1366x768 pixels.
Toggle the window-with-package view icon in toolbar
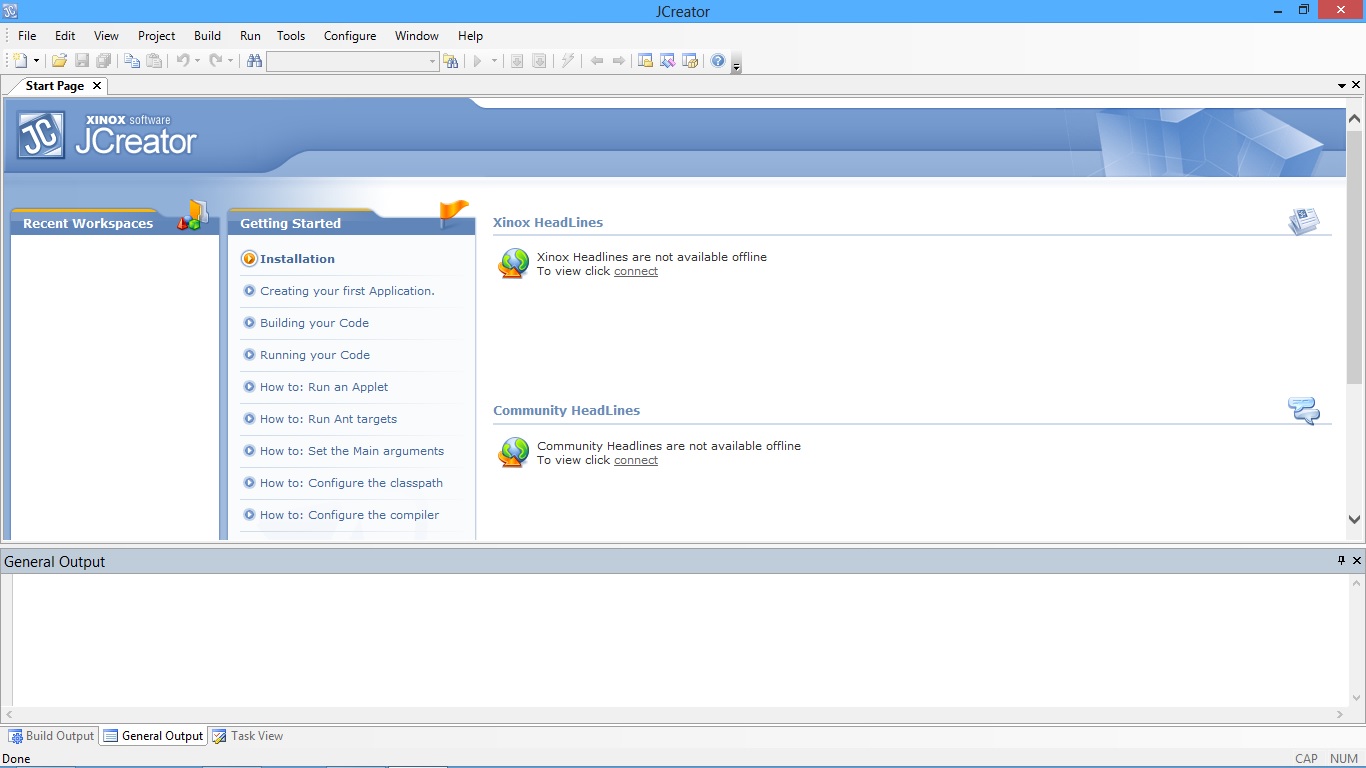(x=689, y=61)
